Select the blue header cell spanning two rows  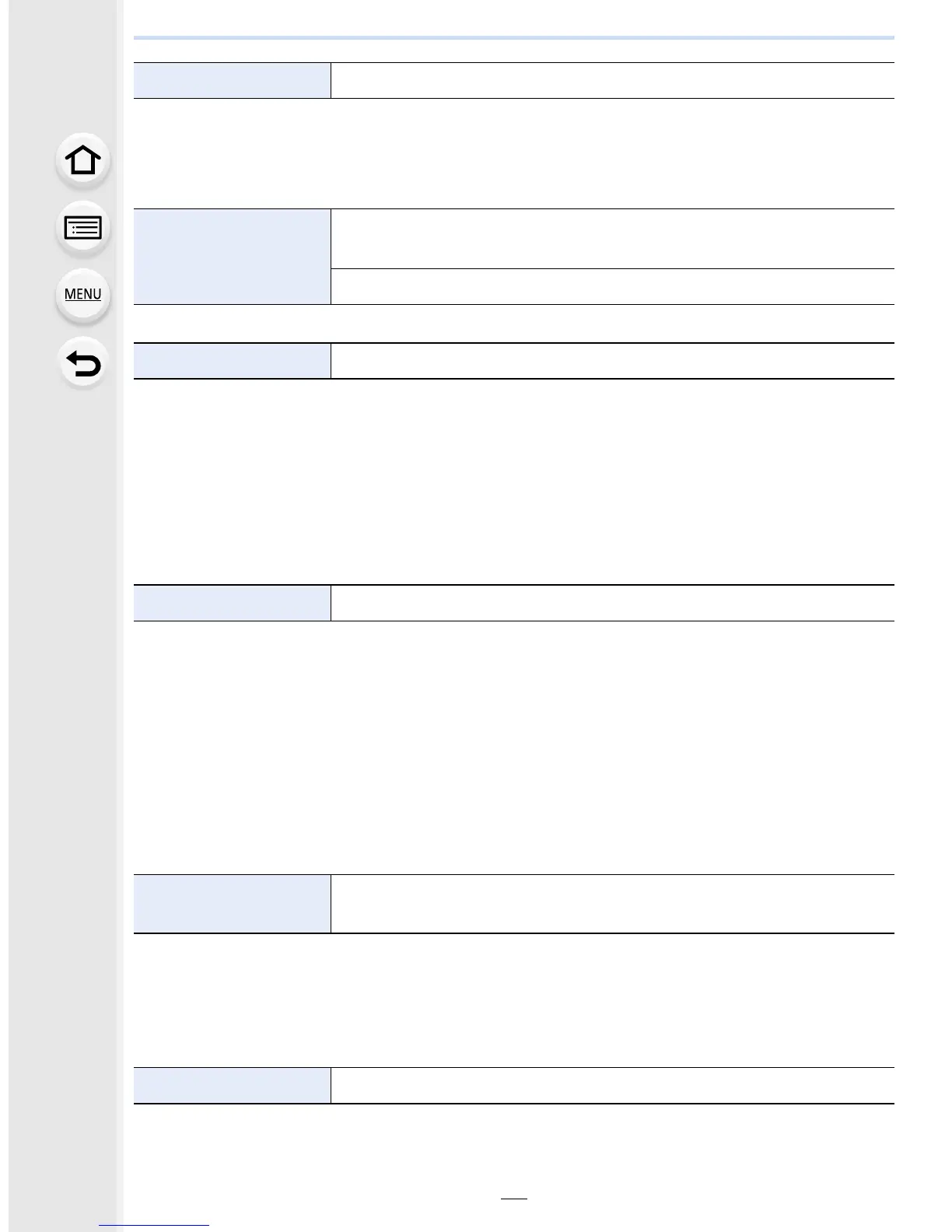coord(232,256)
